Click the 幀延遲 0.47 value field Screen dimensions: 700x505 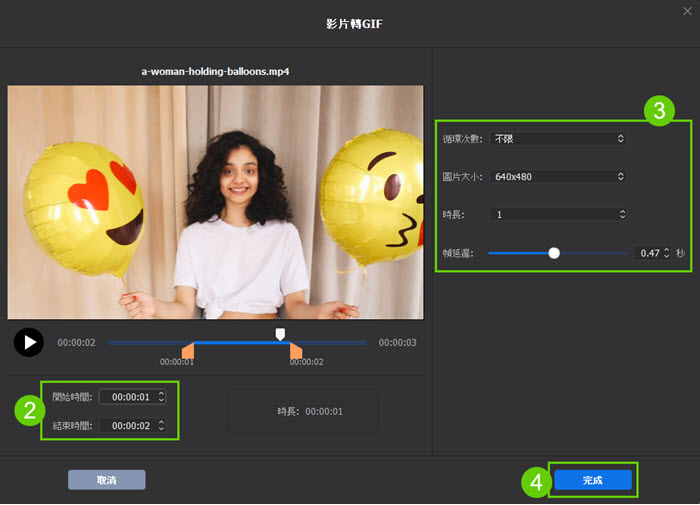(x=650, y=253)
